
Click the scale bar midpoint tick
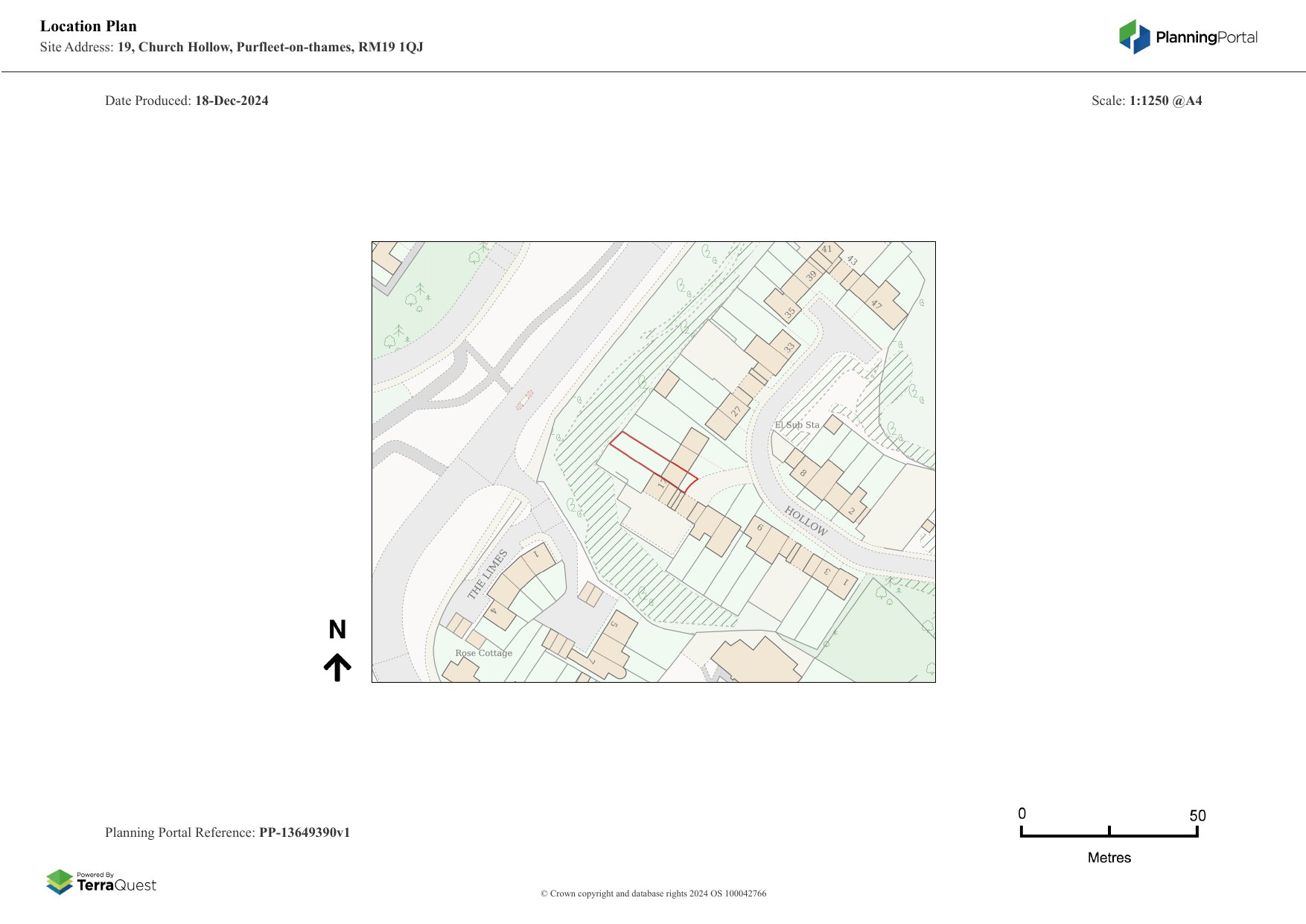pos(1109,831)
